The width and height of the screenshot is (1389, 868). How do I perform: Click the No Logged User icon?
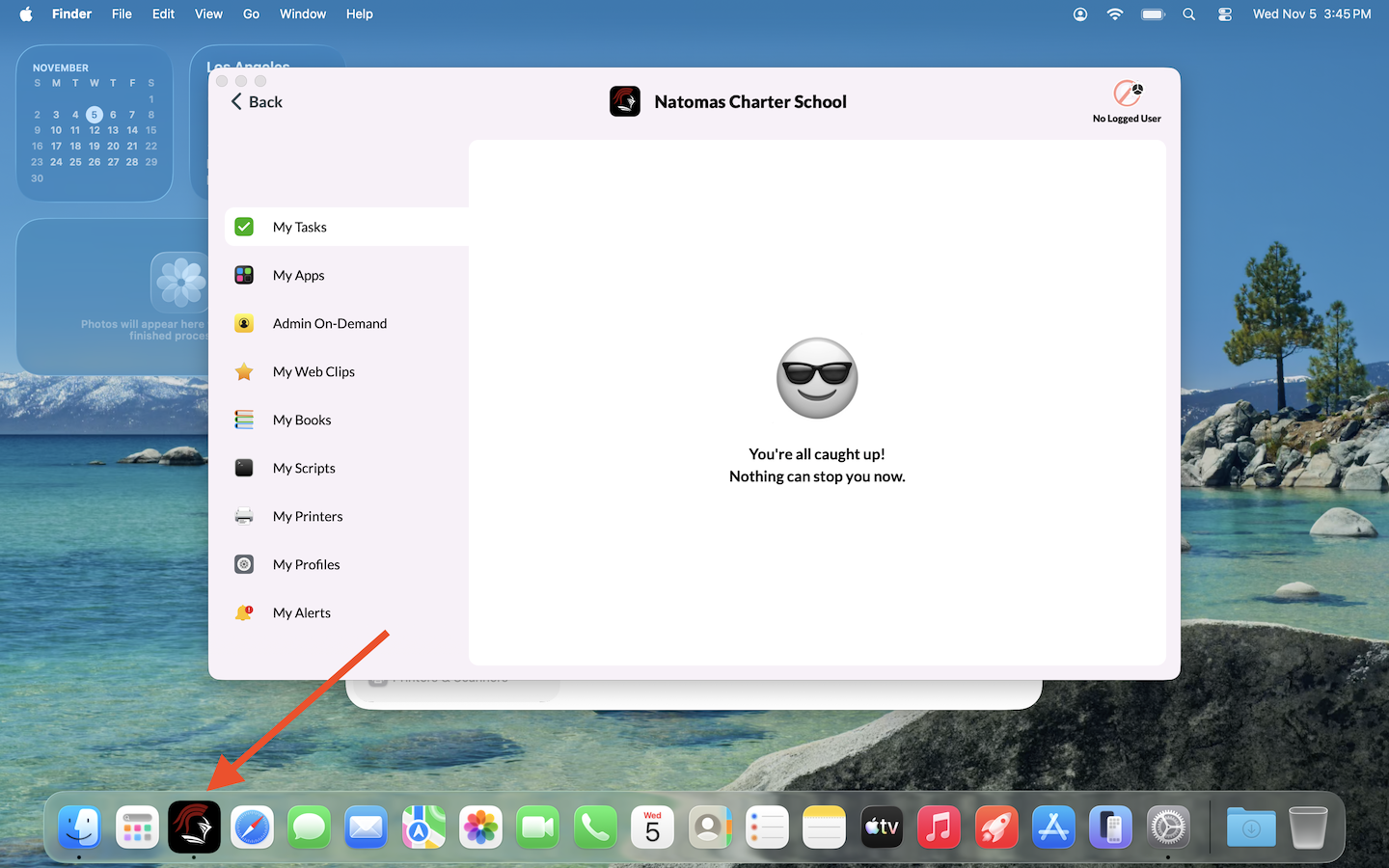click(x=1127, y=95)
